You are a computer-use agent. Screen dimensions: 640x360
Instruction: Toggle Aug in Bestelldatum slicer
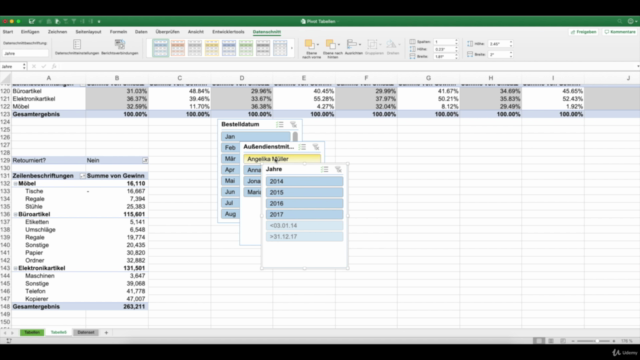[x=230, y=214]
